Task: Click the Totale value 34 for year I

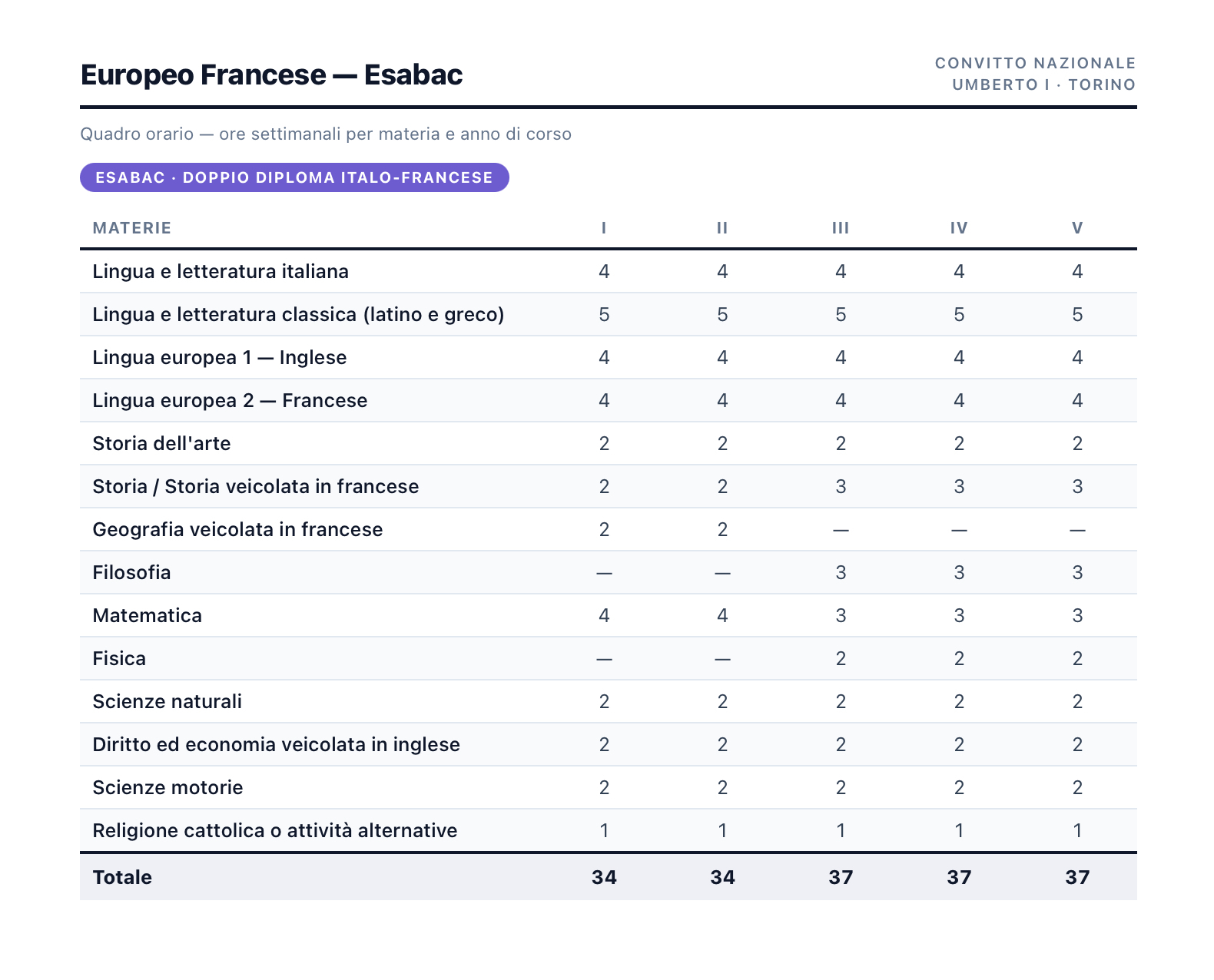Action: [x=604, y=877]
